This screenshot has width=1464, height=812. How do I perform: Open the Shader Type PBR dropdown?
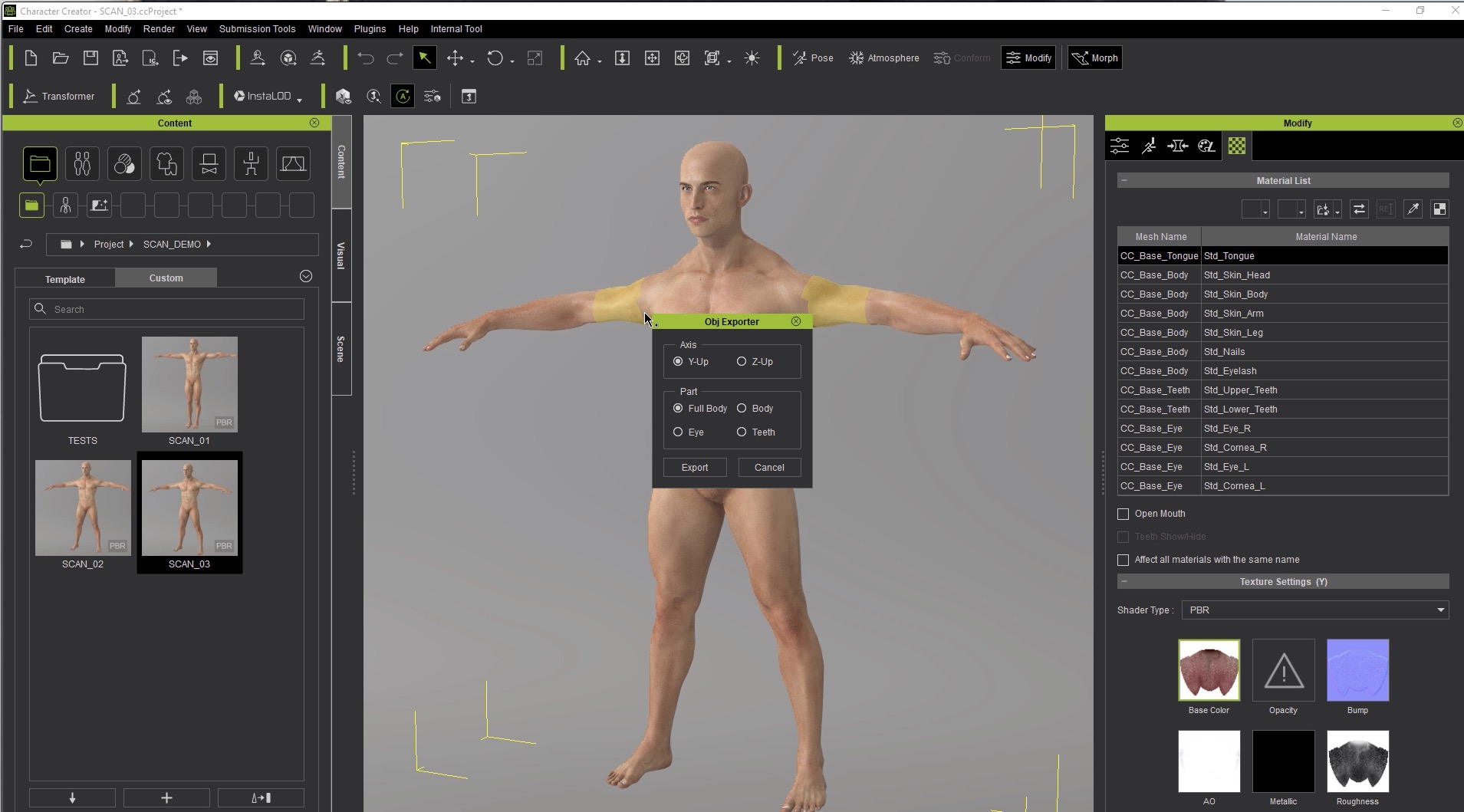coord(1314,610)
